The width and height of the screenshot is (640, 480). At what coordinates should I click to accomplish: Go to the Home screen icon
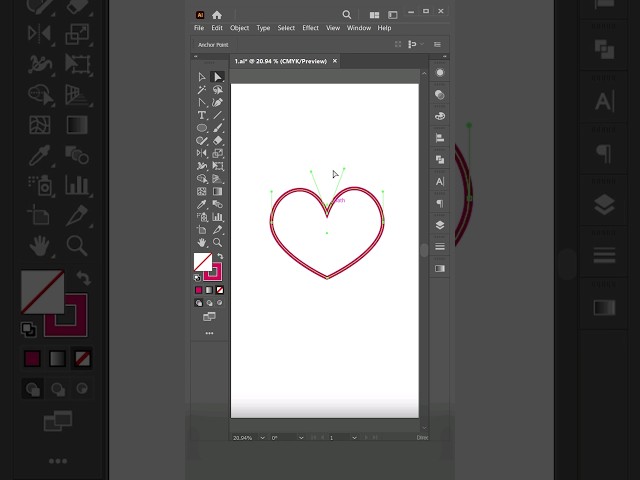coord(217,15)
